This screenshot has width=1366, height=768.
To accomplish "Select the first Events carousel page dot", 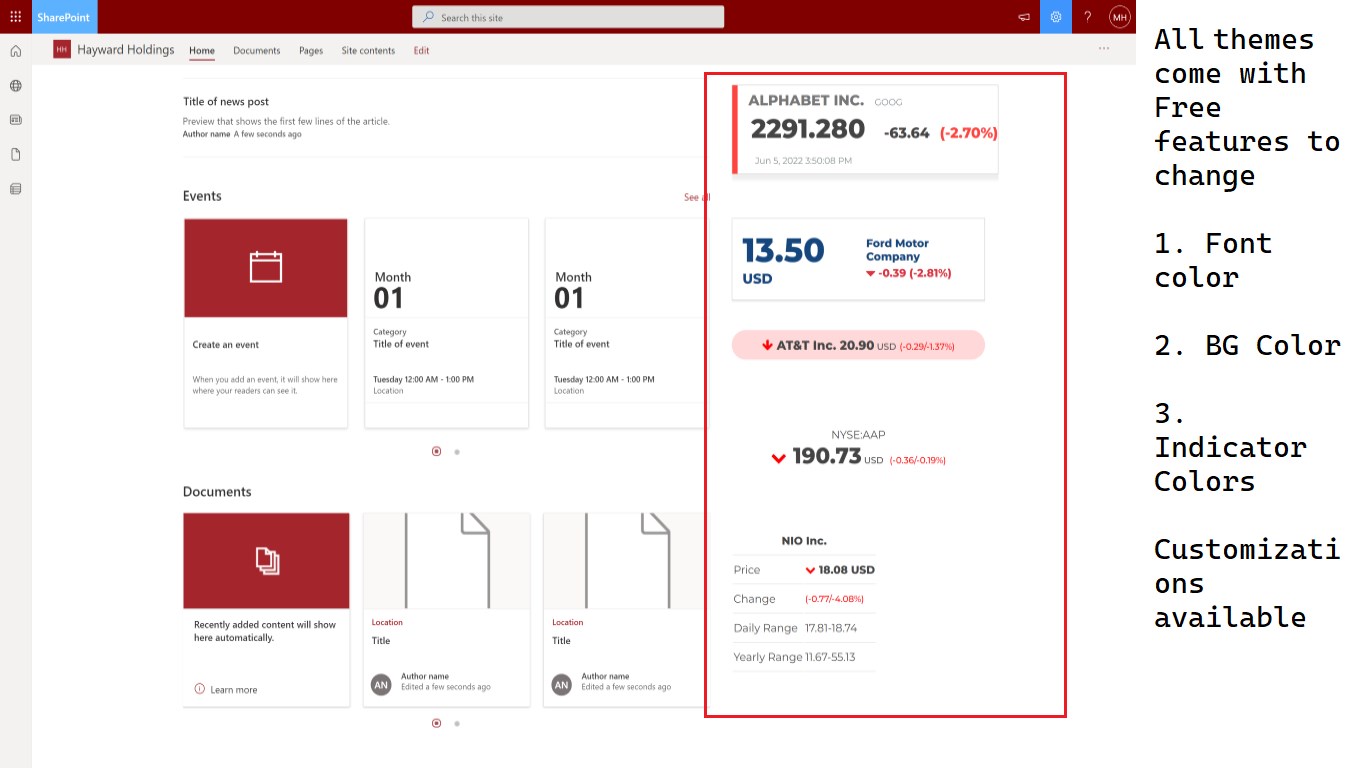I will point(436,451).
